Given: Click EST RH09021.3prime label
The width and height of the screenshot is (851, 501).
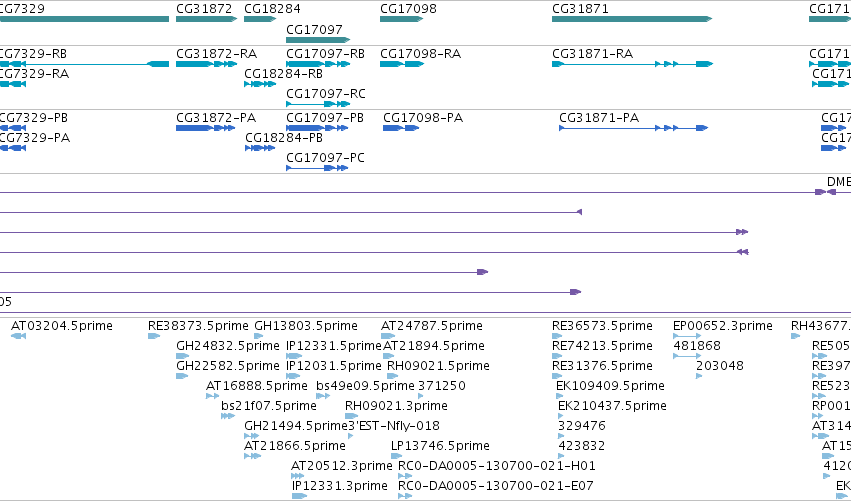Looking at the screenshot, I should click(x=396, y=406).
